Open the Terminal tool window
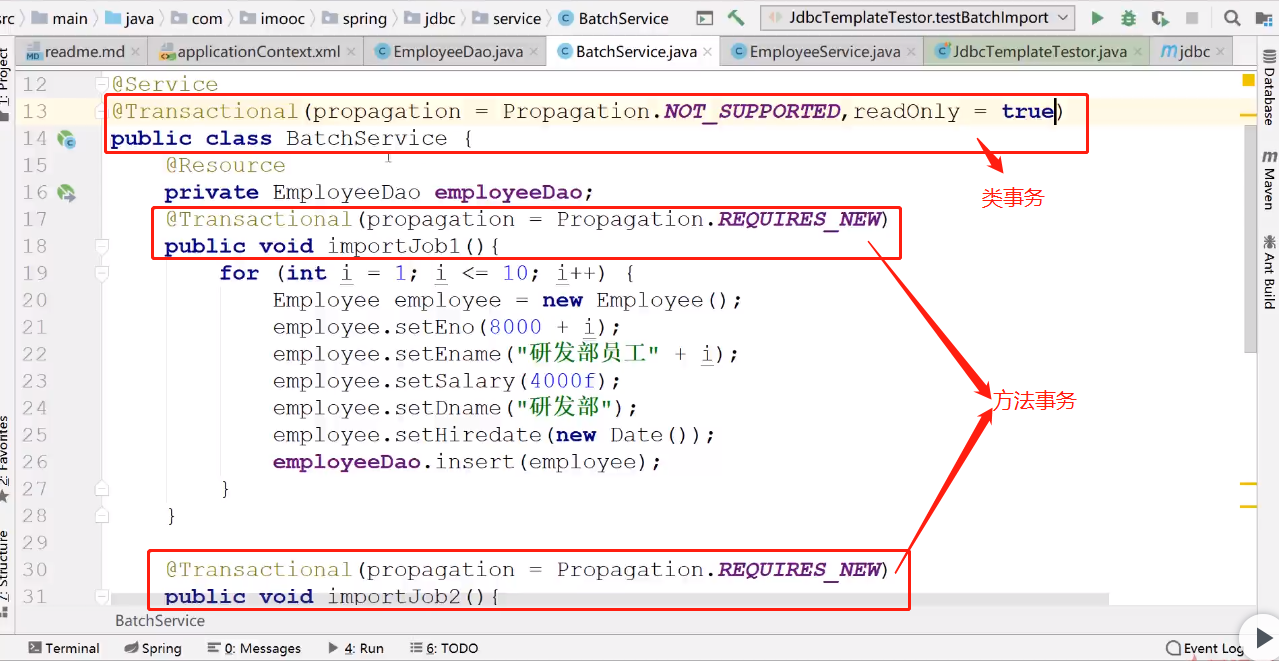The image size is (1279, 661). coord(64,648)
